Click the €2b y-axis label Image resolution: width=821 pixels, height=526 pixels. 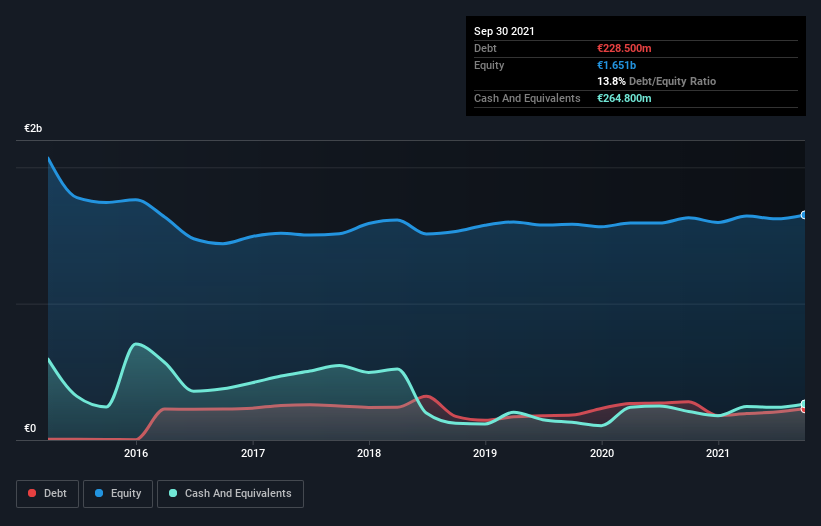[33, 128]
